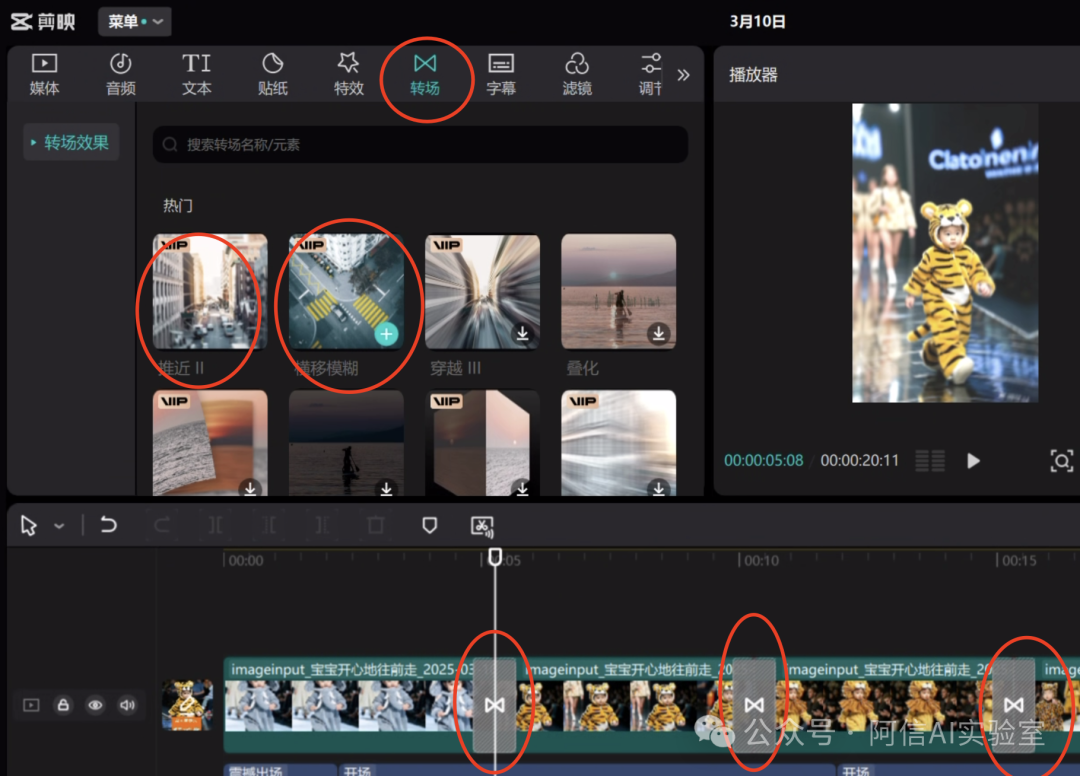Image resolution: width=1080 pixels, height=776 pixels.
Task: Select the 震撼出场 audio clip
Action: (x=280, y=770)
